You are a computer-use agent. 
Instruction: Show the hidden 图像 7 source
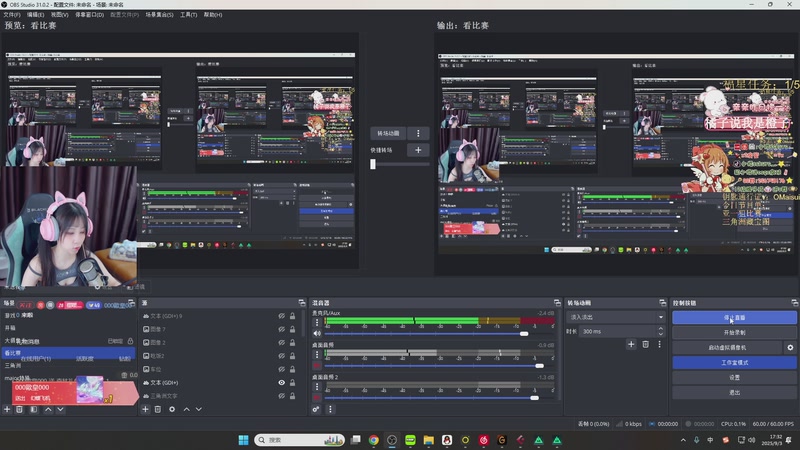pos(282,330)
